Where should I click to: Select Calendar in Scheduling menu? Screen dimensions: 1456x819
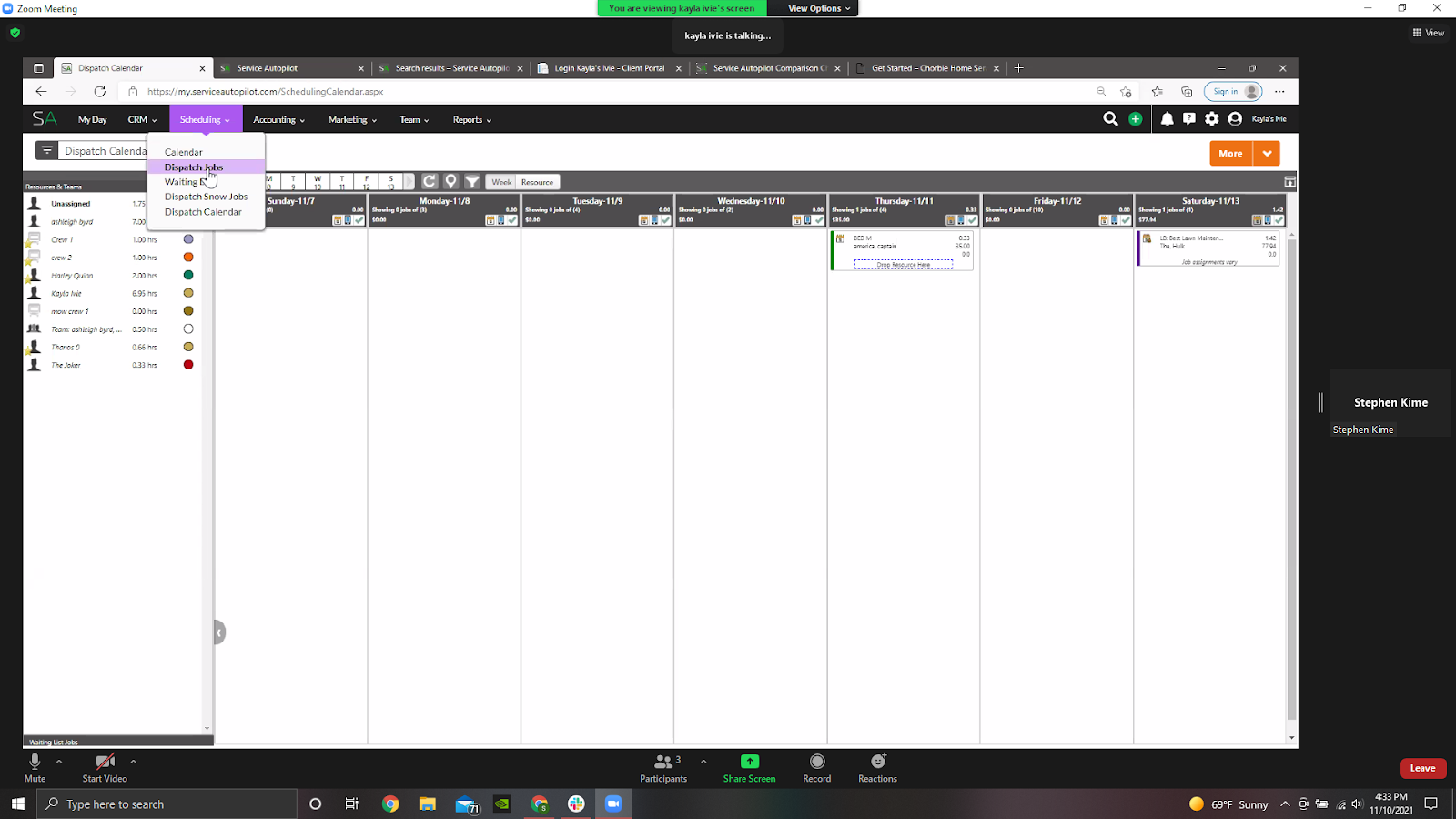[x=183, y=152]
